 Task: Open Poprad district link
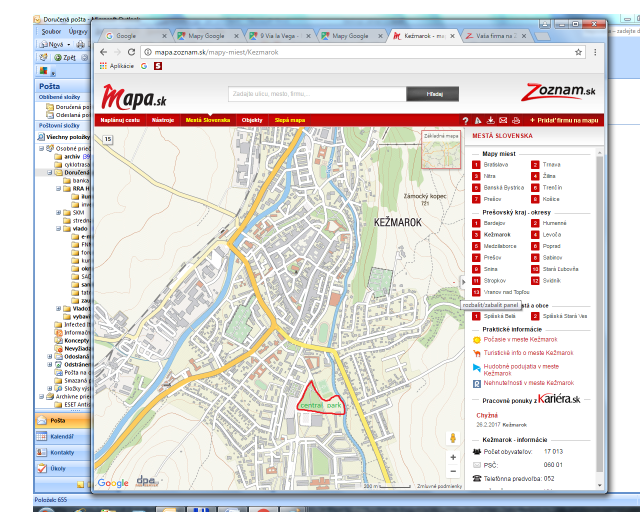pyautogui.click(x=551, y=246)
